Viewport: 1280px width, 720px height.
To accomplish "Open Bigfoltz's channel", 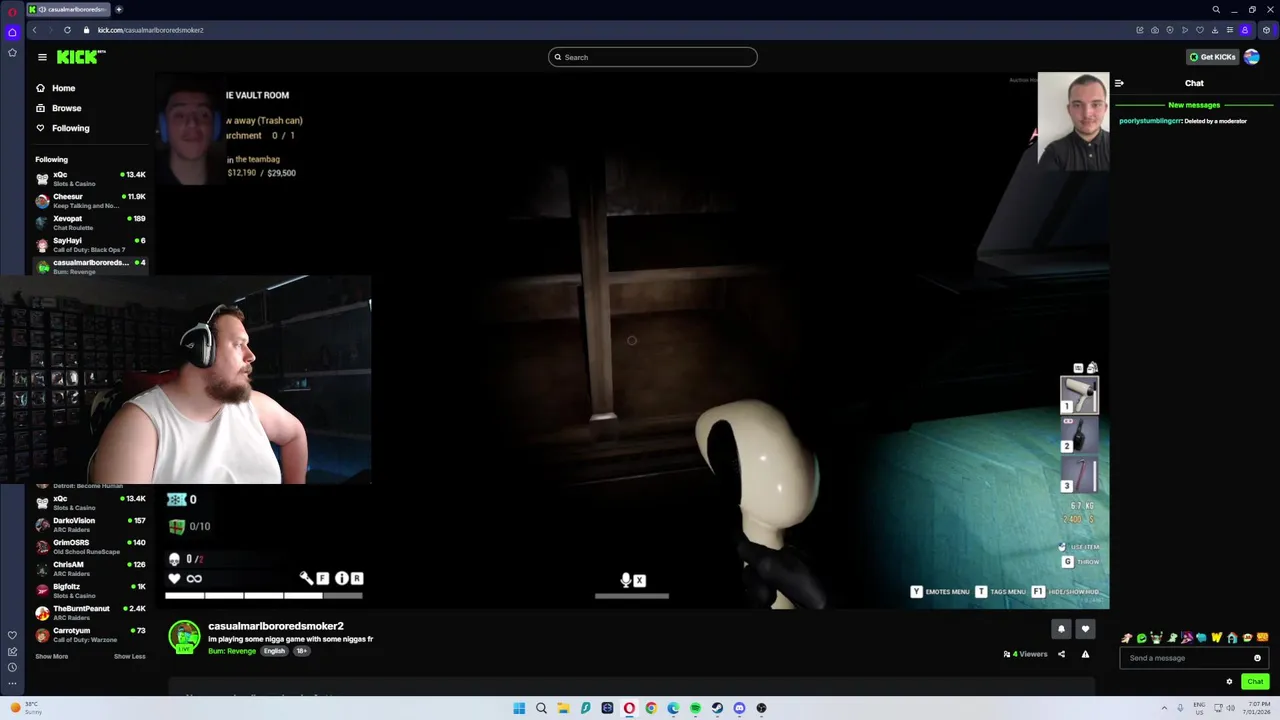I will click(90, 590).
